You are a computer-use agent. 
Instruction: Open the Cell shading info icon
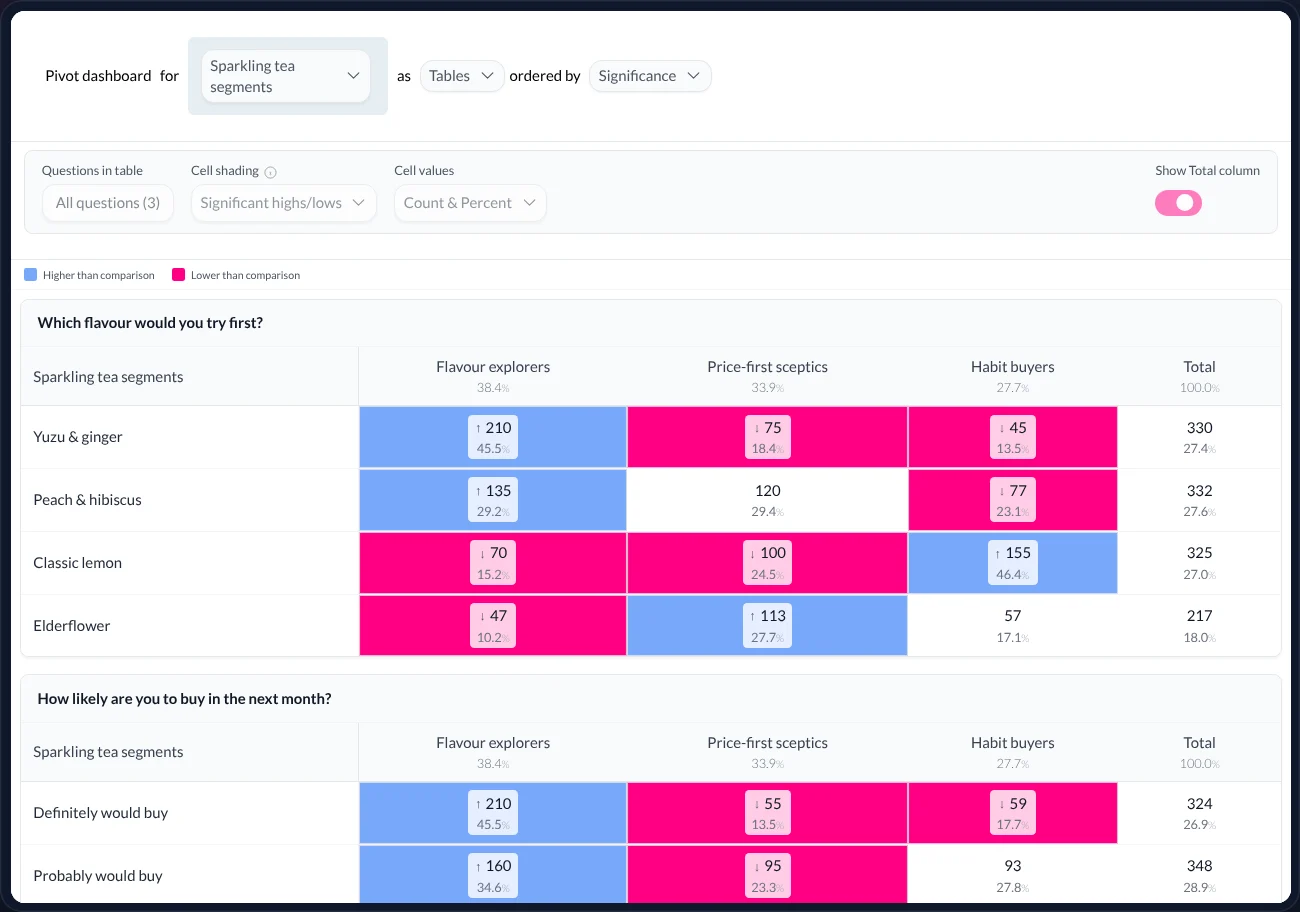[x=270, y=172]
